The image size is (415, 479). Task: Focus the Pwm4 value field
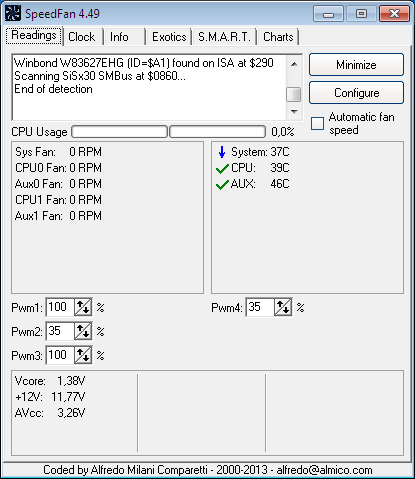260,307
